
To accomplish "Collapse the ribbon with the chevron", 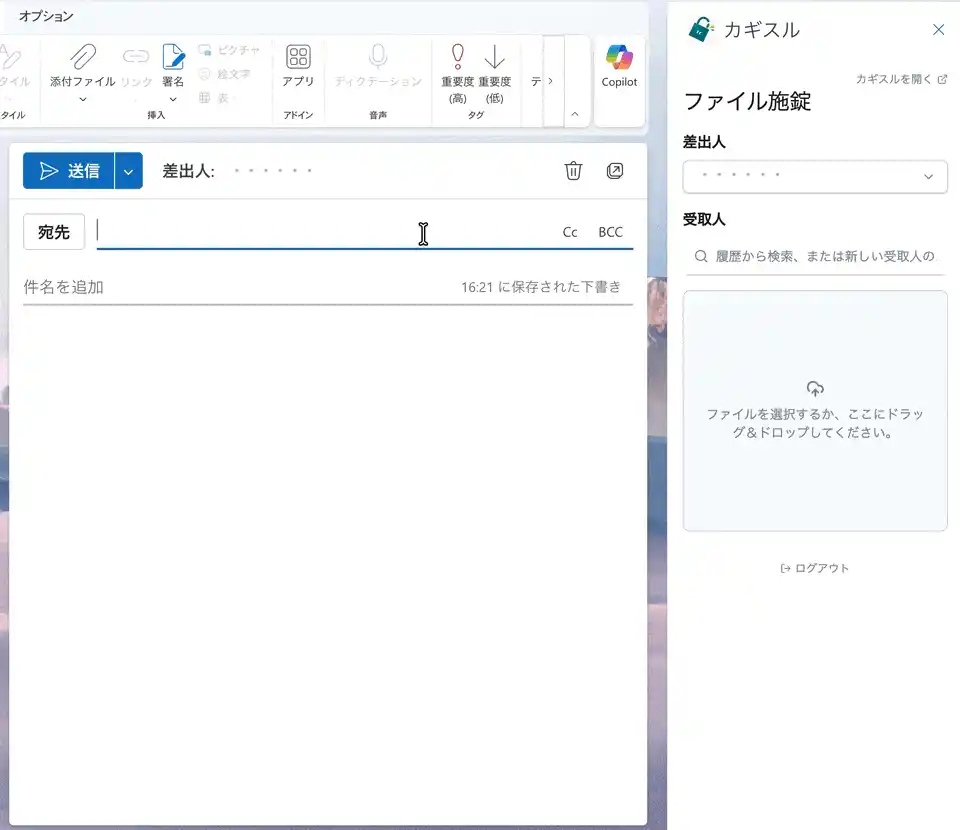I will click(x=575, y=115).
